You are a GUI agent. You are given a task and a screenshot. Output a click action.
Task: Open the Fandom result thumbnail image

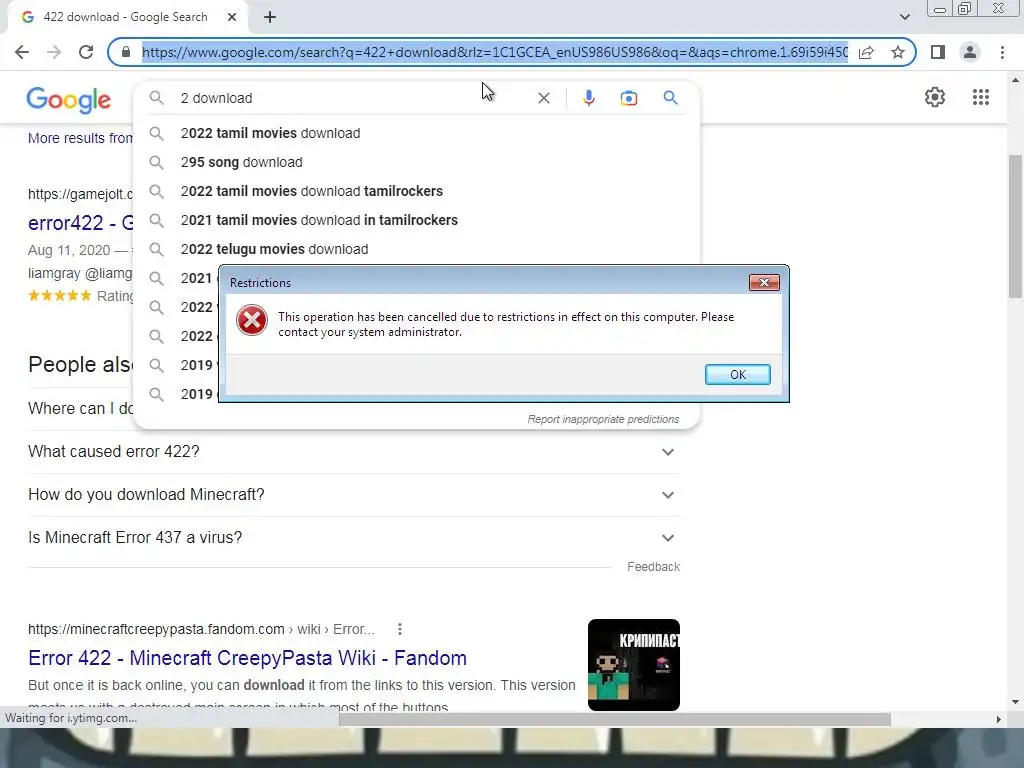(x=633, y=665)
